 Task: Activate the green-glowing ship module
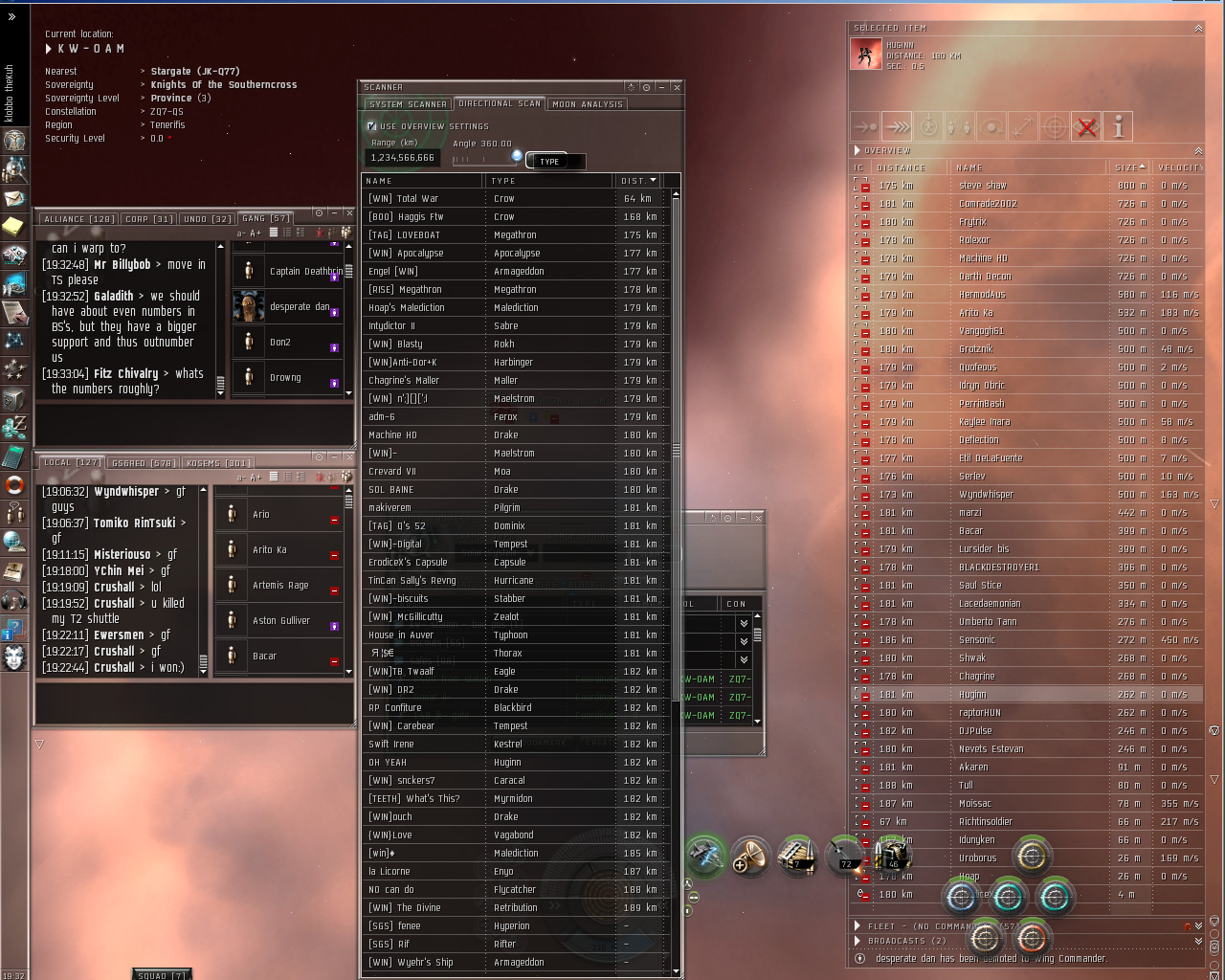[x=706, y=857]
